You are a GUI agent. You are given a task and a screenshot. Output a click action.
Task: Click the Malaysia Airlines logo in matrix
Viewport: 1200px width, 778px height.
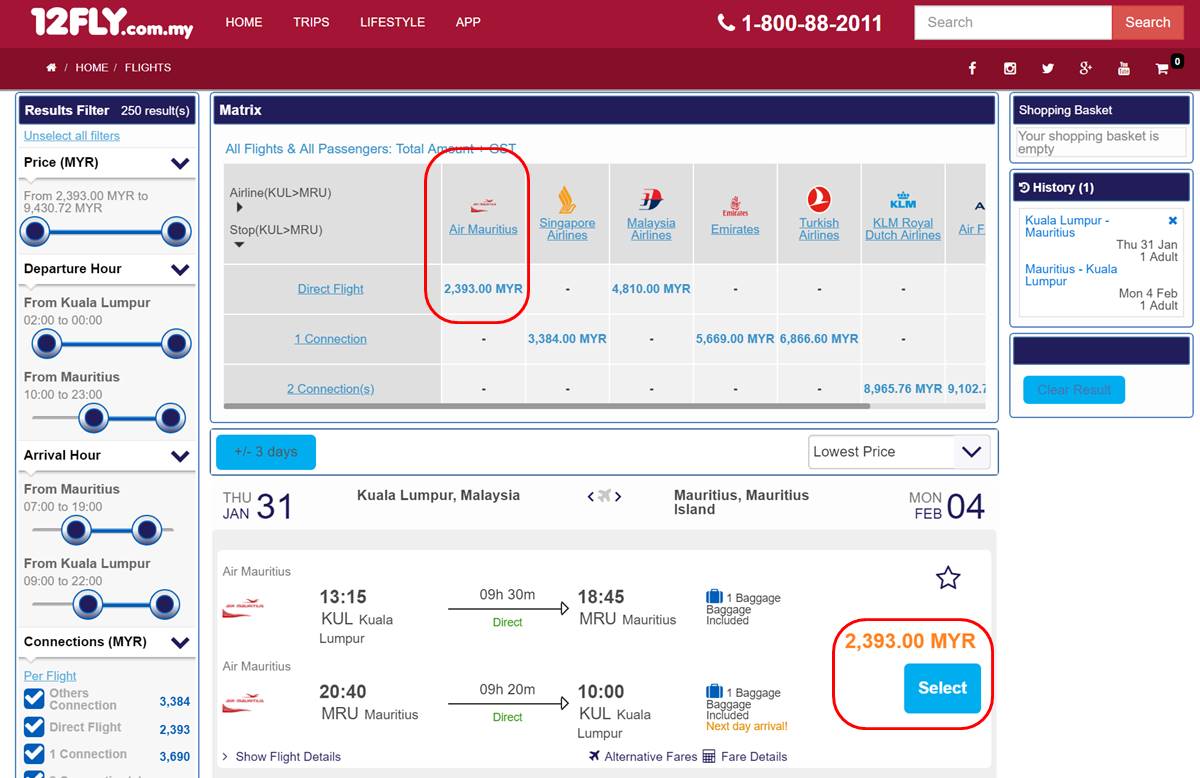(x=651, y=200)
